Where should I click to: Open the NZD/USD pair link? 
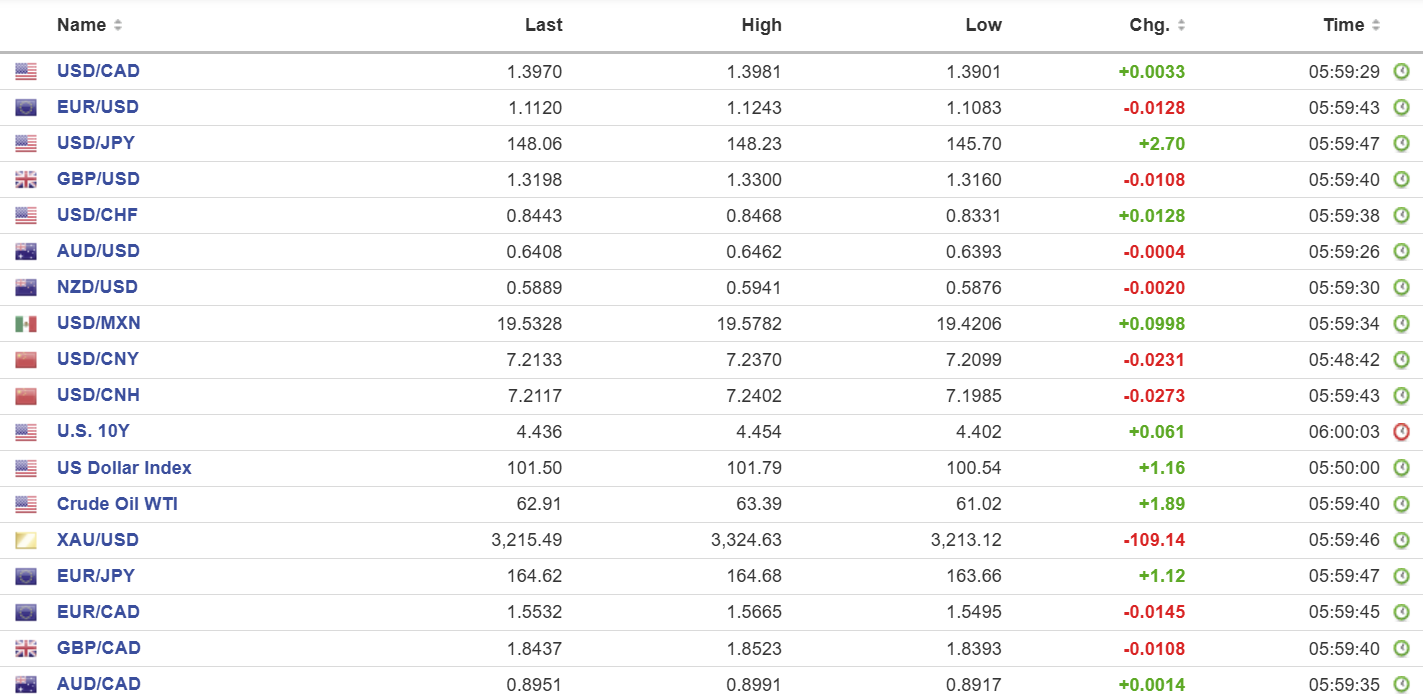(97, 287)
